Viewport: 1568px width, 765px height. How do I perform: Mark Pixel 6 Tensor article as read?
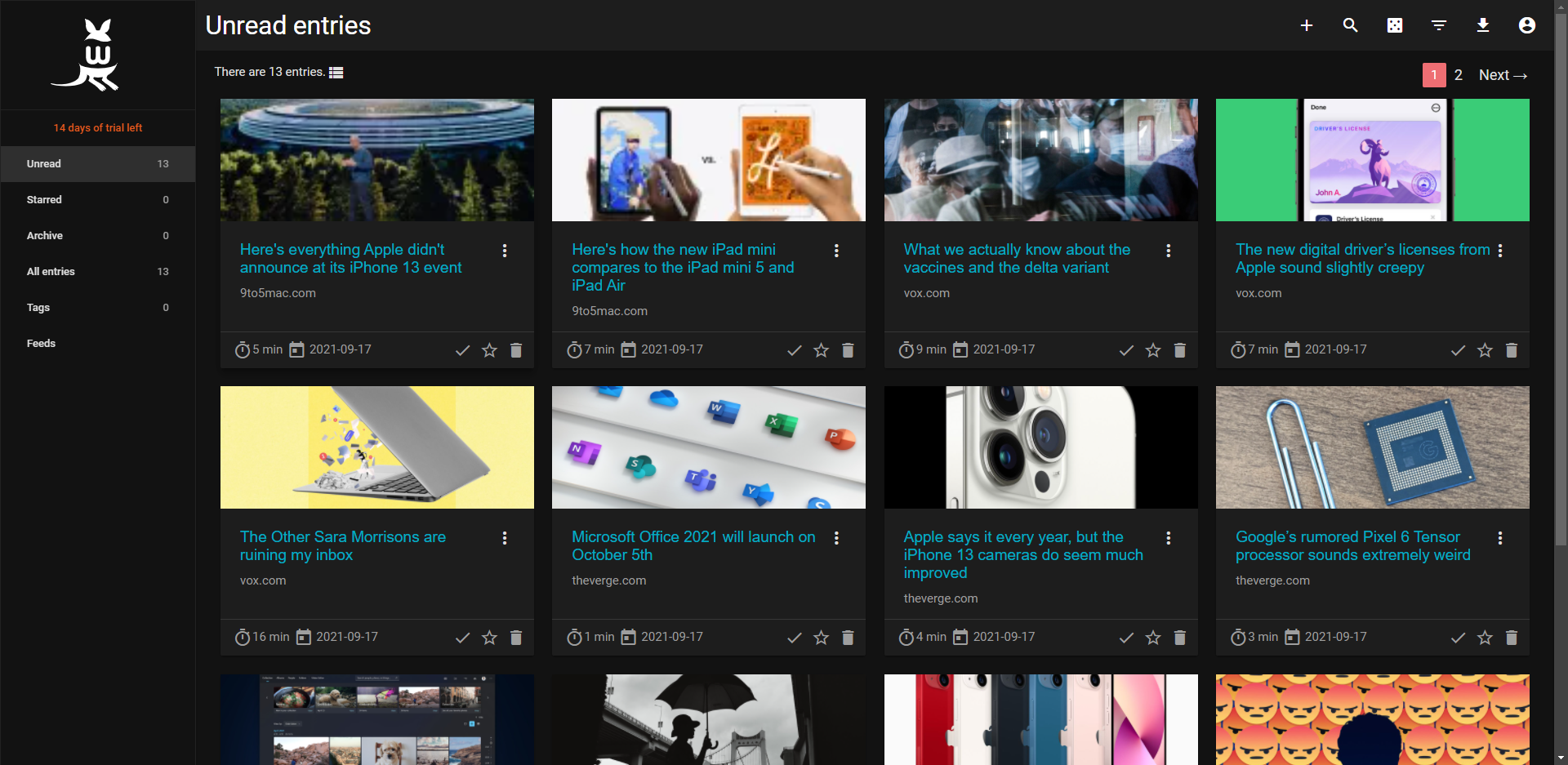[x=1458, y=638]
